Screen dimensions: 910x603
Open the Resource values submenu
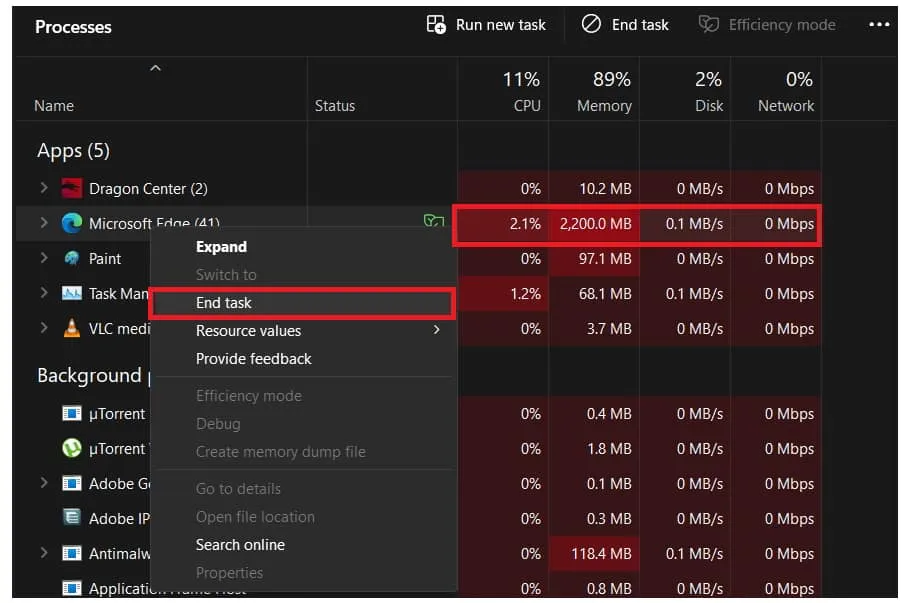click(x=304, y=330)
